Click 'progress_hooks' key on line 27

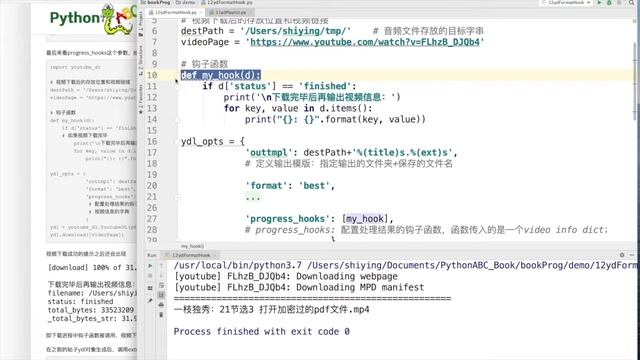click(x=287, y=219)
